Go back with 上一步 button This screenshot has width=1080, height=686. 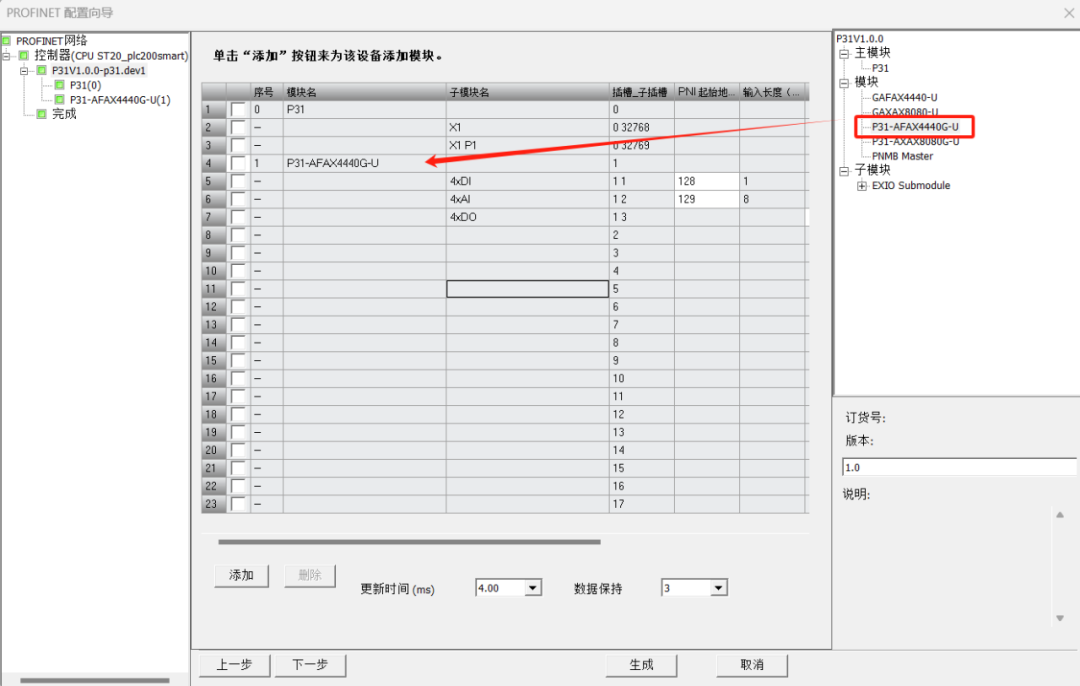[x=234, y=665]
